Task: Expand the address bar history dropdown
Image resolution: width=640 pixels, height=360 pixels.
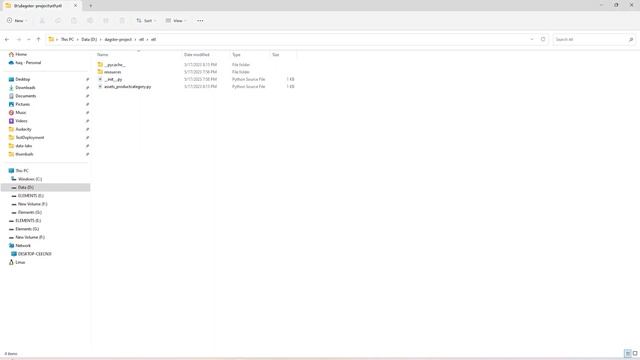Action: pyautogui.click(x=532, y=40)
